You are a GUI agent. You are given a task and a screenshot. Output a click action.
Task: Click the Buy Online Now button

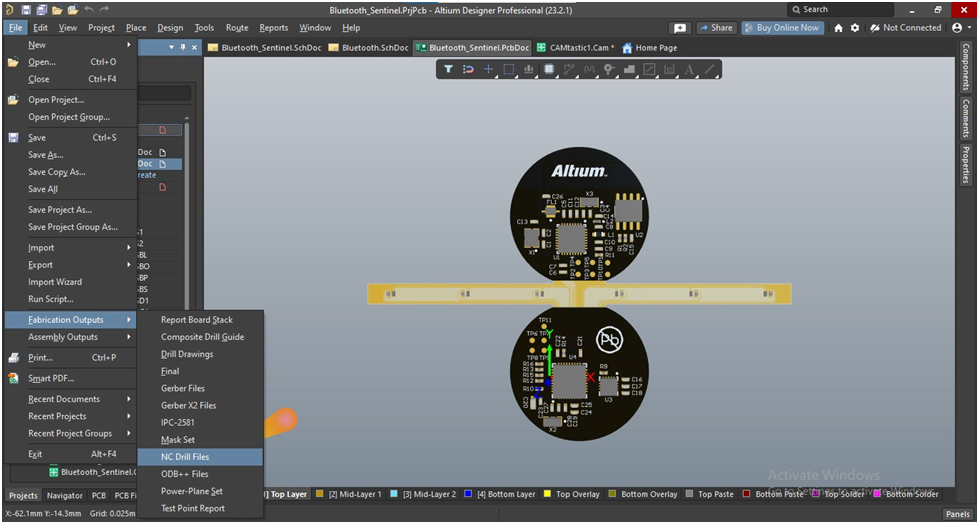tap(783, 28)
